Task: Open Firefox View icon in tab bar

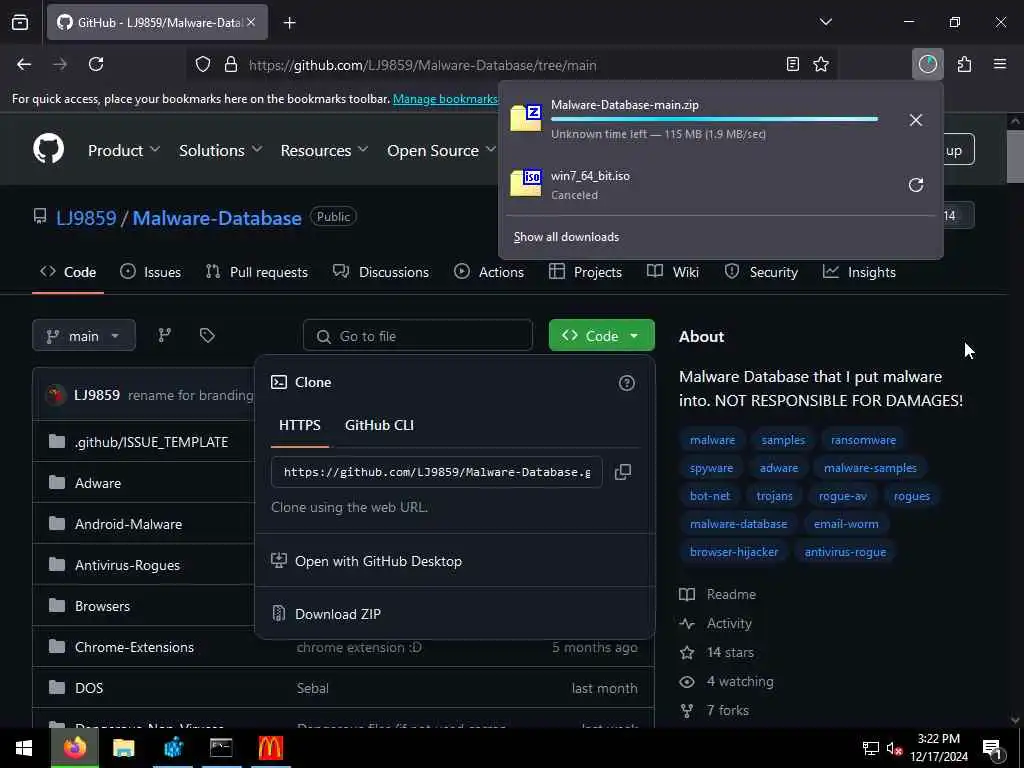Action: (x=20, y=23)
